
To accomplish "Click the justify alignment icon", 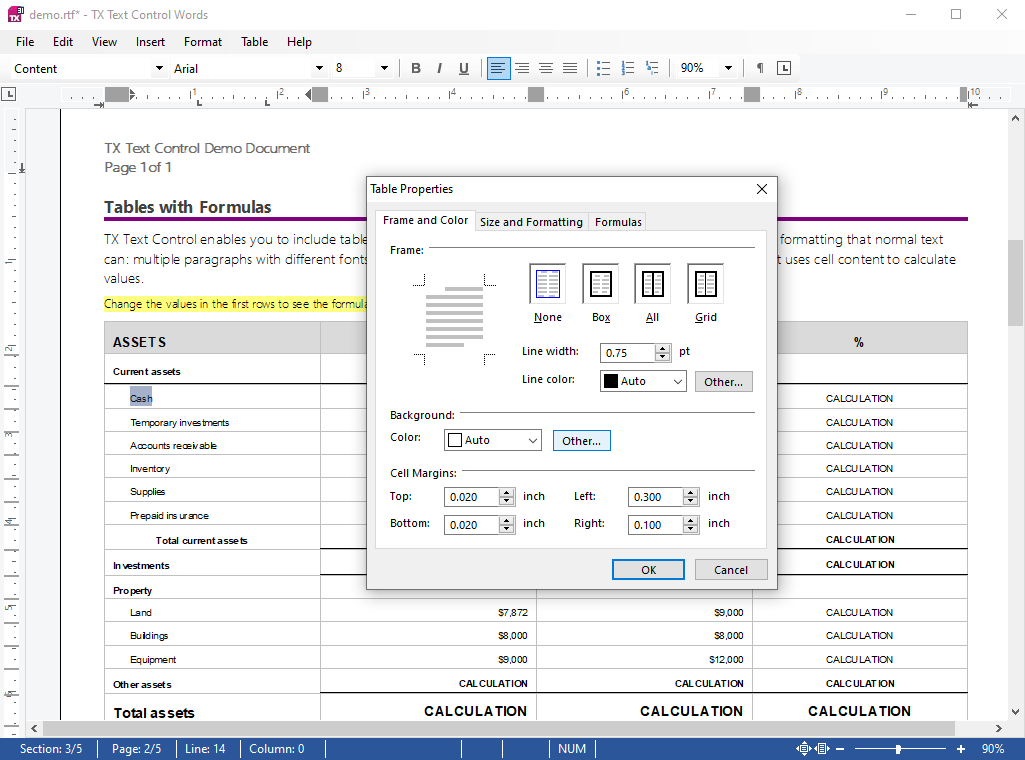I will click(x=570, y=68).
